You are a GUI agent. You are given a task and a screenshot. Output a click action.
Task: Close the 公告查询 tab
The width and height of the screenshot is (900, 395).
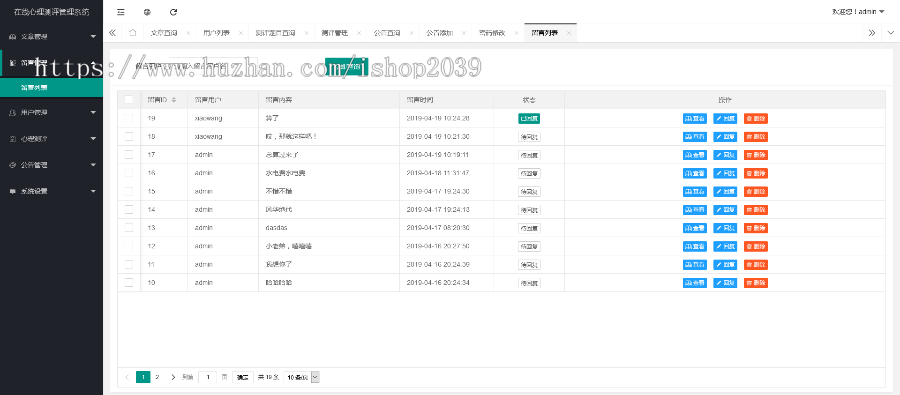pos(412,33)
